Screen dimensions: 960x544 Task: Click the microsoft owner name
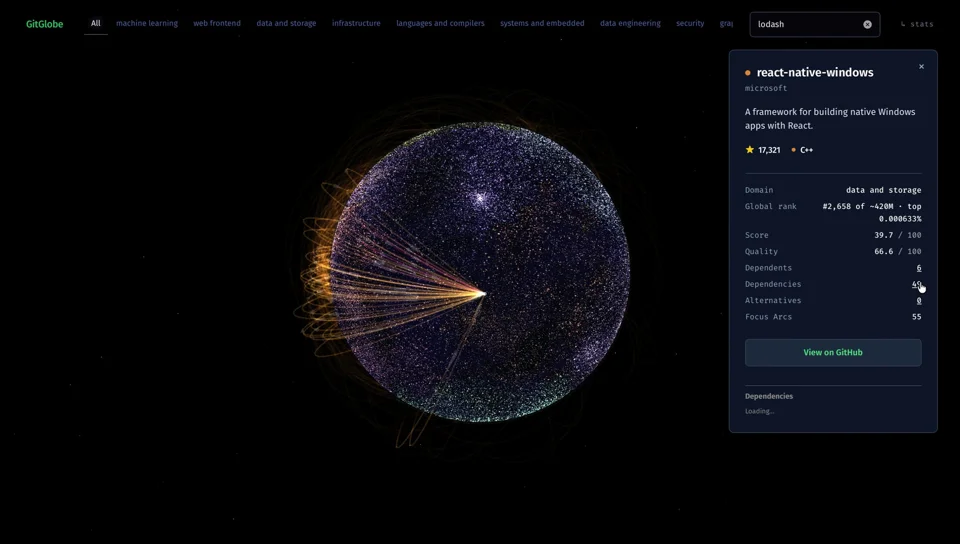pos(766,88)
